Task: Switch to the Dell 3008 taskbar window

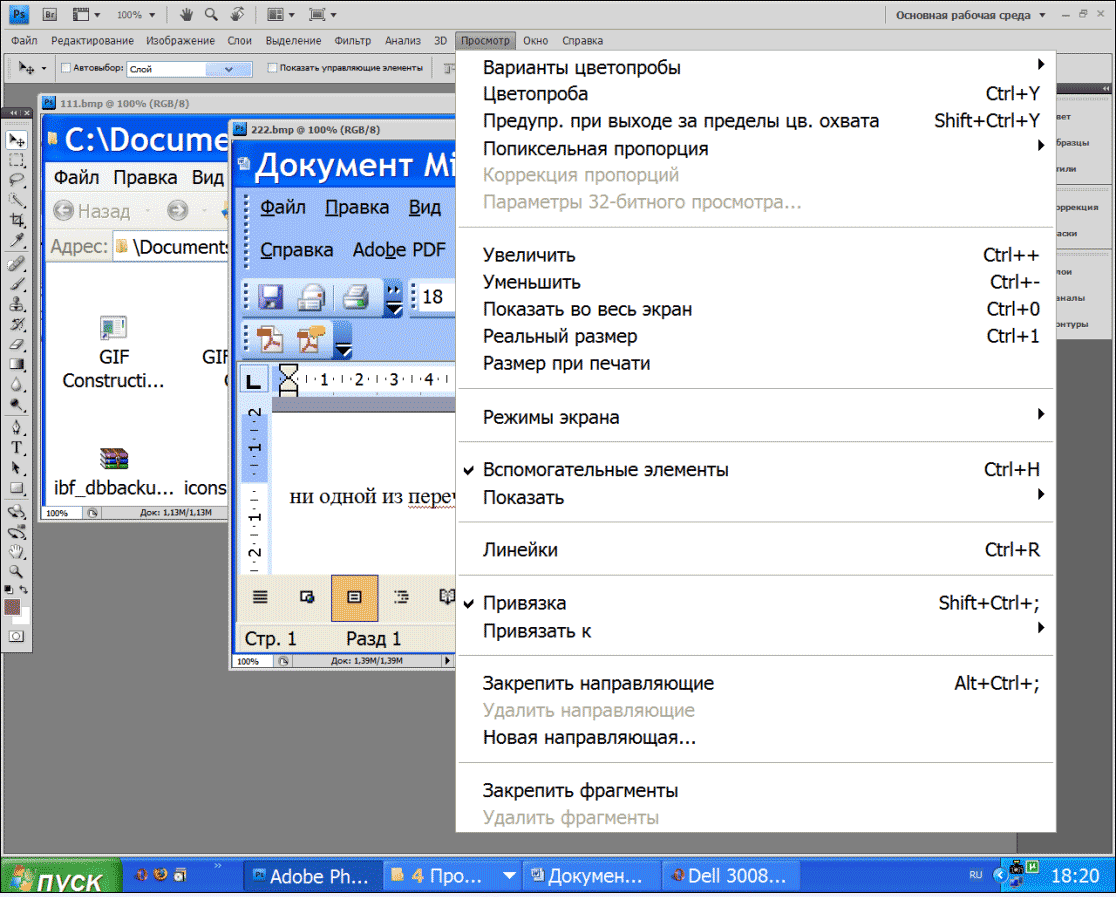Action: (729, 876)
